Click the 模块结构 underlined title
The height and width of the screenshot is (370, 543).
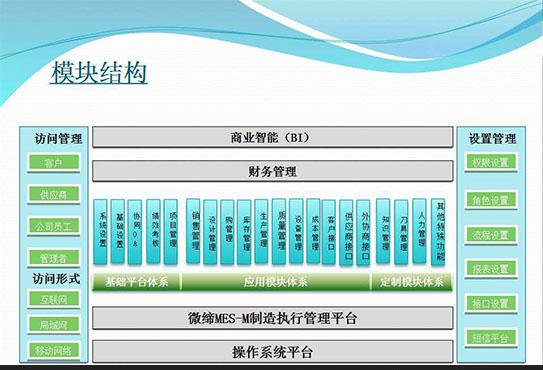tap(99, 73)
